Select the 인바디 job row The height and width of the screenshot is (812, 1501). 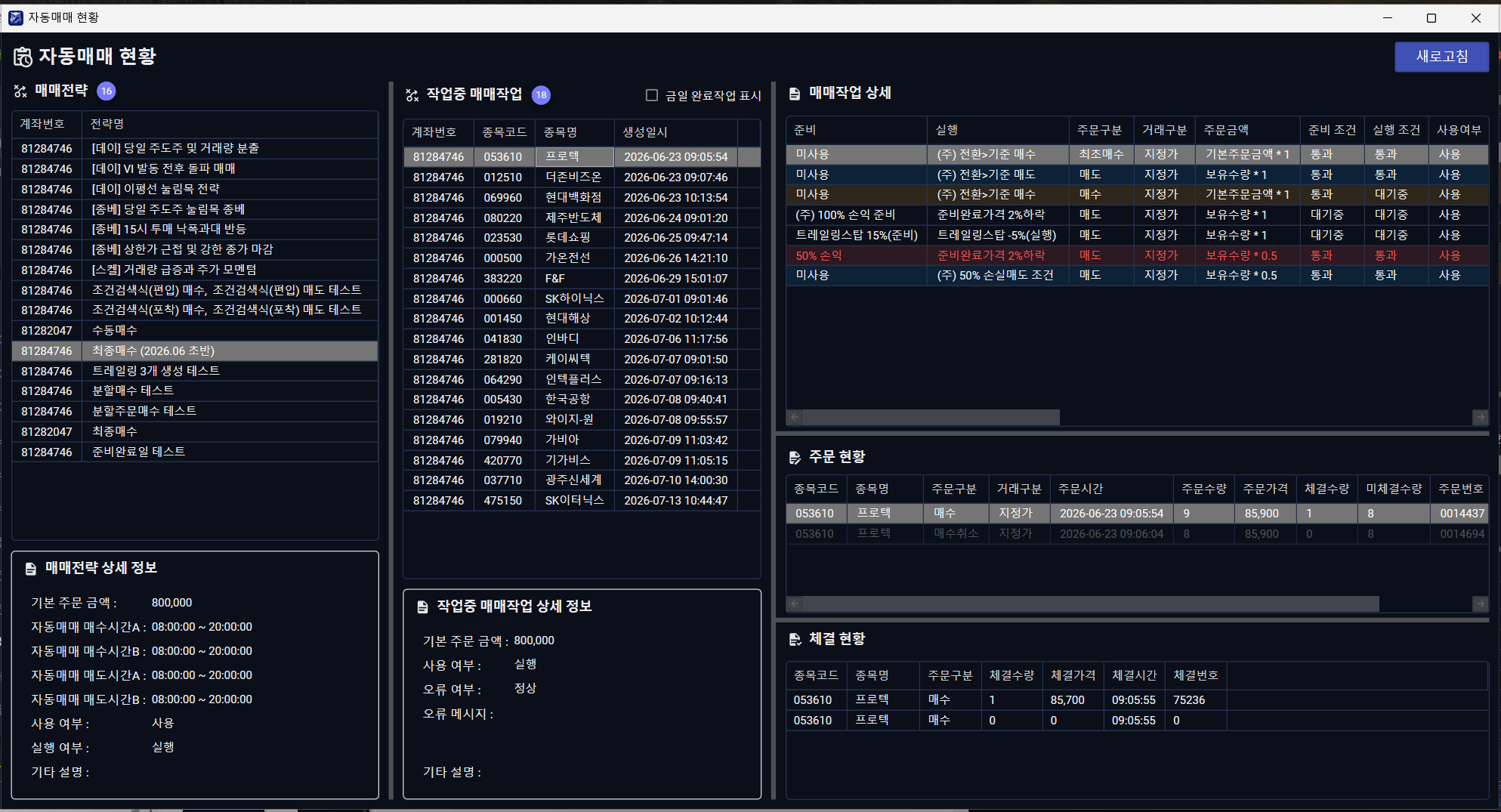pyautogui.click(x=582, y=339)
